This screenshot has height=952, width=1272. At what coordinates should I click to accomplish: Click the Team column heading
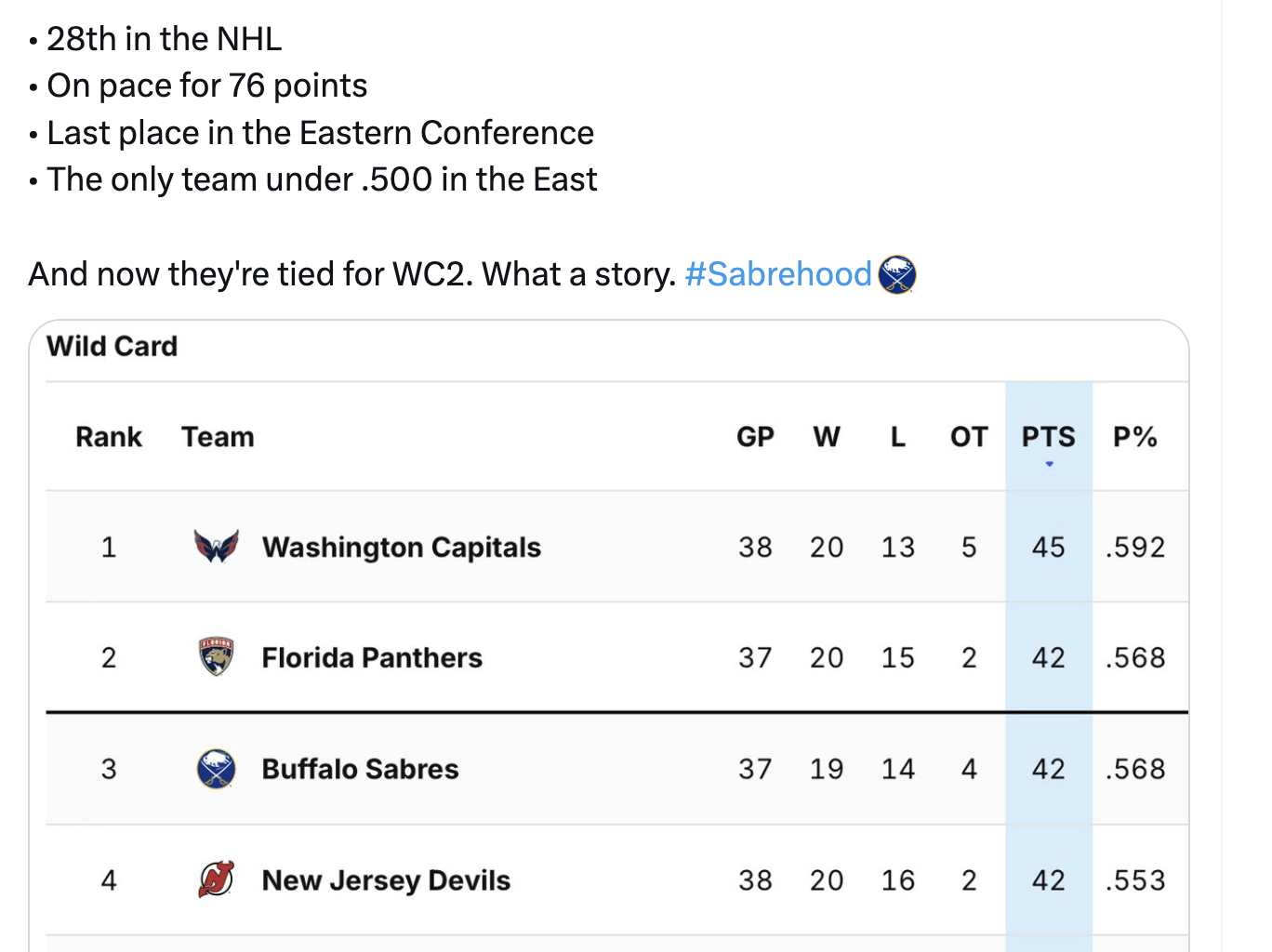coord(218,436)
